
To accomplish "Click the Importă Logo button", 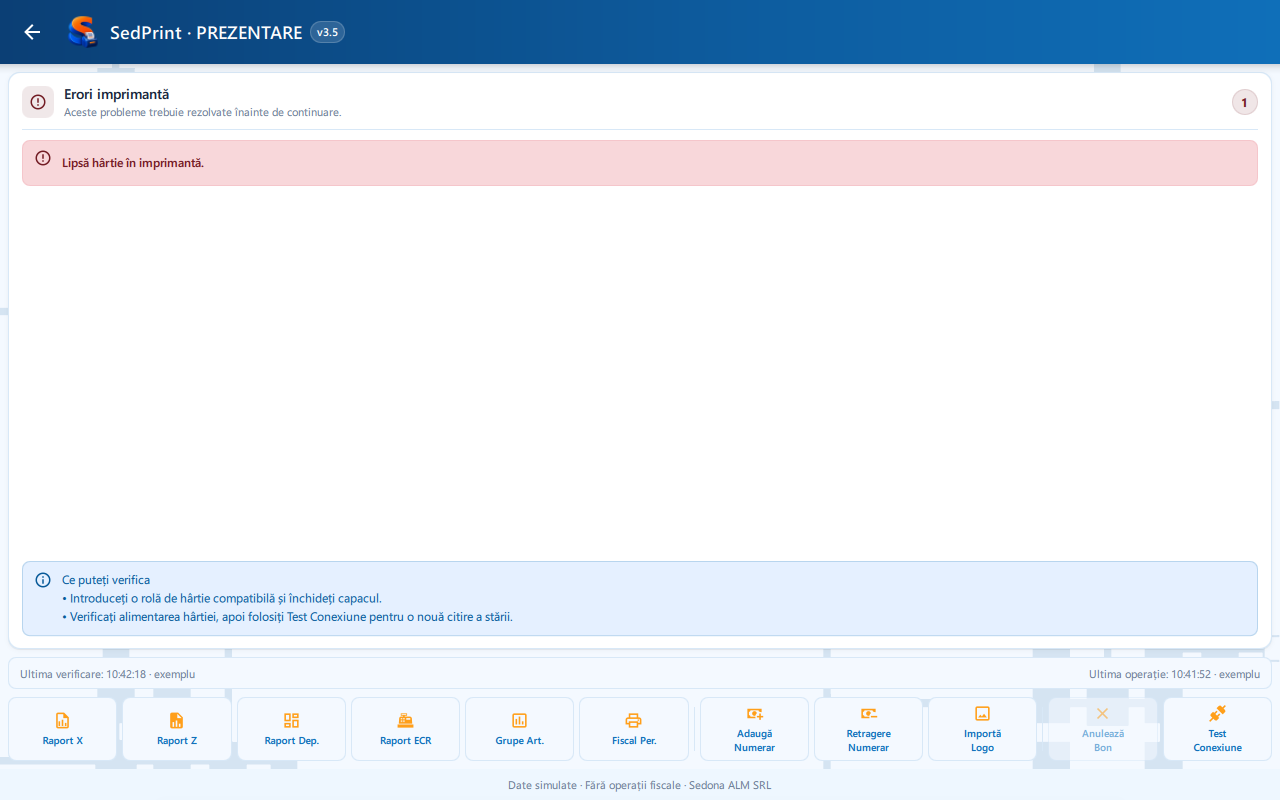I will tap(982, 729).
